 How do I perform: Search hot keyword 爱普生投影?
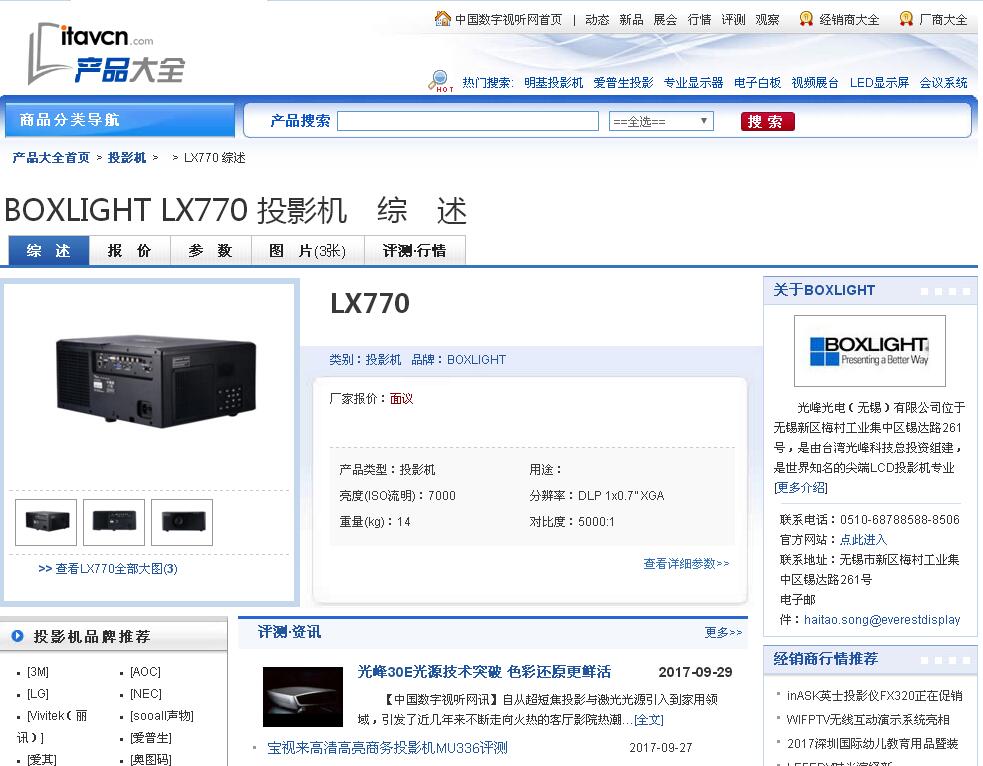point(623,83)
